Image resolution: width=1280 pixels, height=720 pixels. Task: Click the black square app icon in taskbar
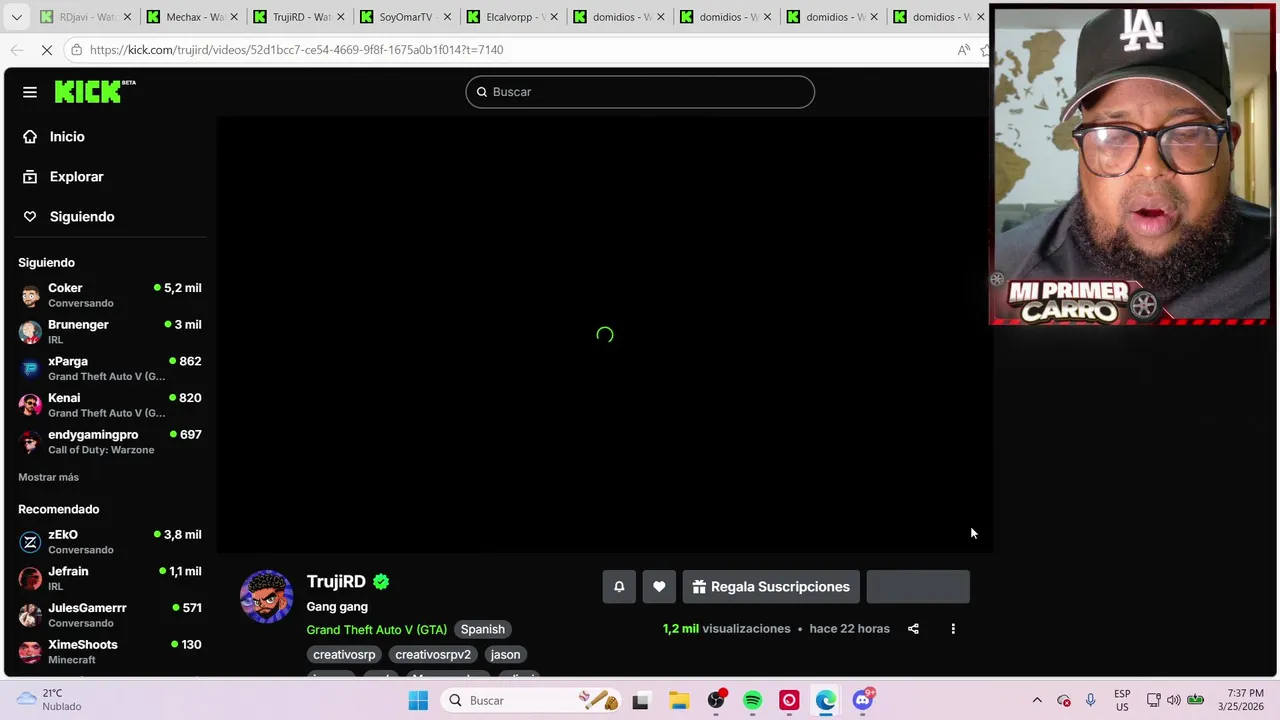click(x=641, y=701)
